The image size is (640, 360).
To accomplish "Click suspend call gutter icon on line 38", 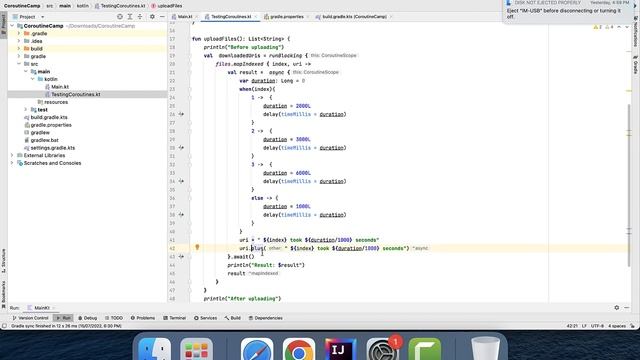I will [181, 215].
